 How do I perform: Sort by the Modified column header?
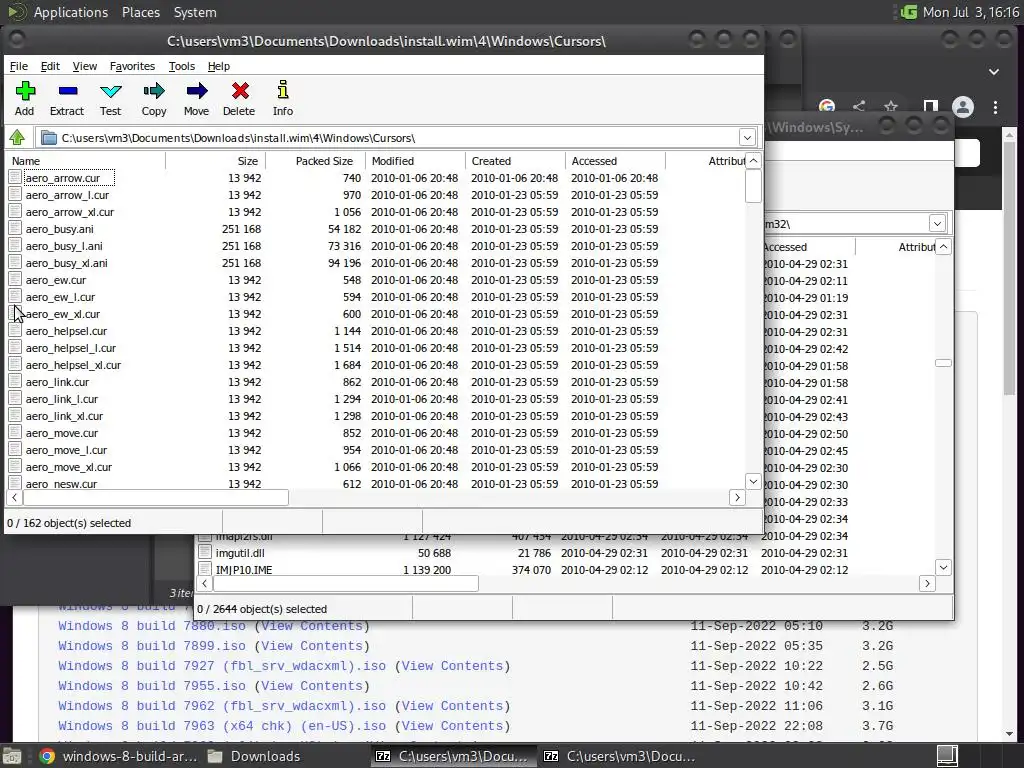point(415,161)
